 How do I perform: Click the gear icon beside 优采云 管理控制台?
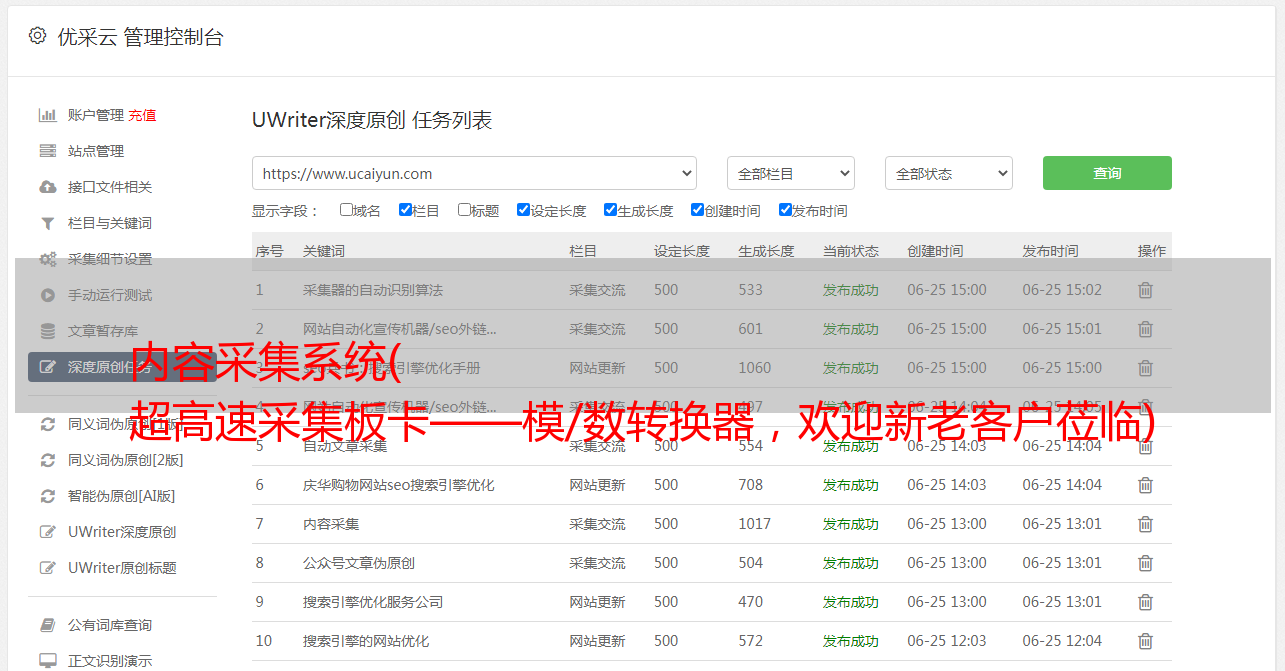click(37, 36)
